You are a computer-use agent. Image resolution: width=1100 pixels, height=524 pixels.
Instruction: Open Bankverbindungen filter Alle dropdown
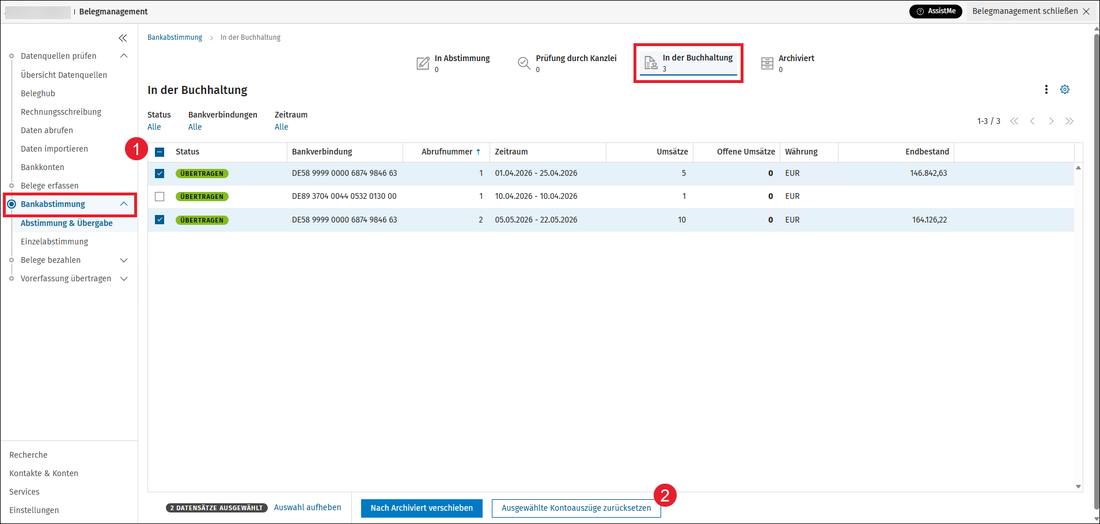click(195, 127)
